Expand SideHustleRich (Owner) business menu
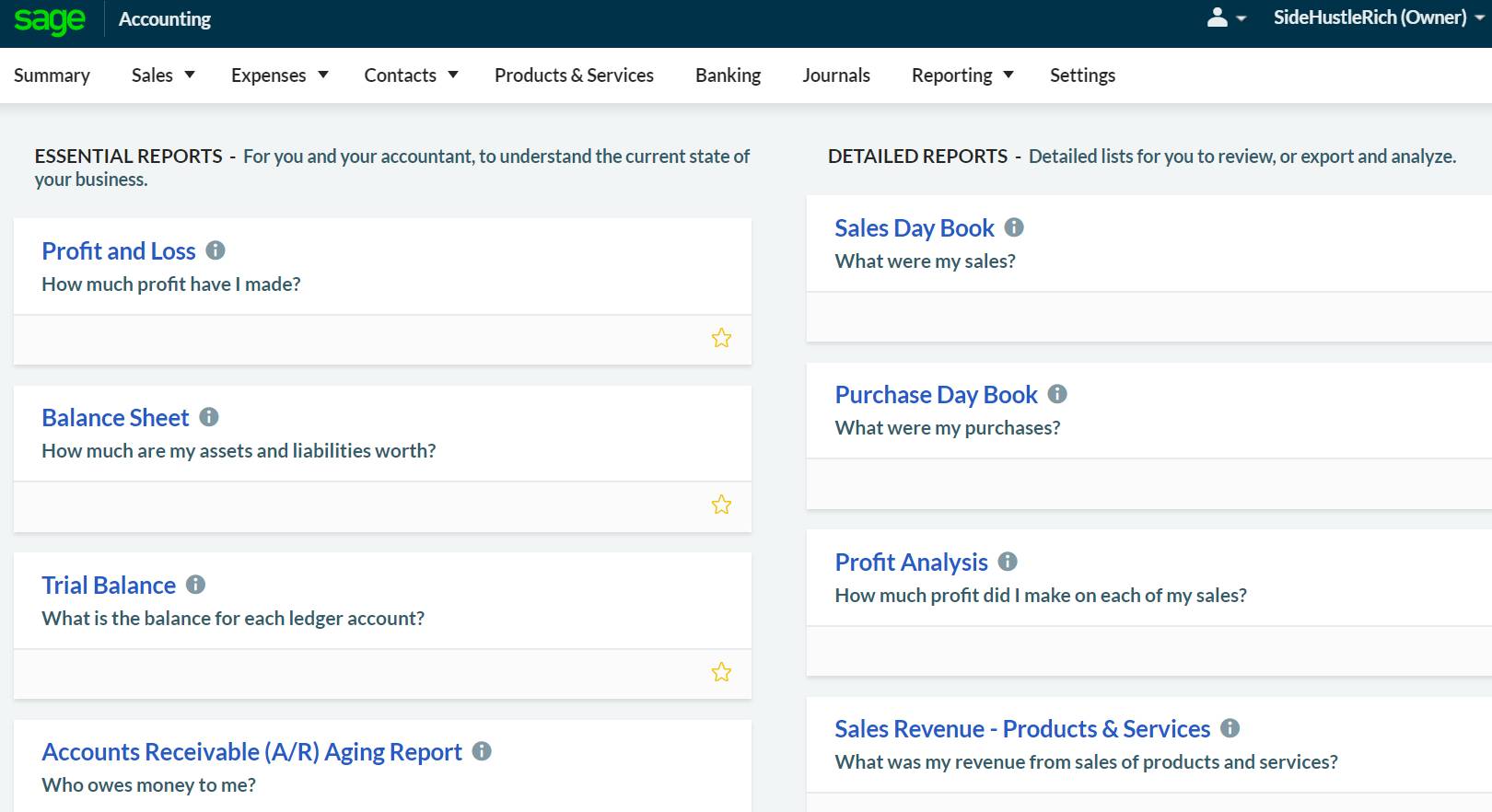This screenshot has height=812, width=1492. pos(1378,17)
